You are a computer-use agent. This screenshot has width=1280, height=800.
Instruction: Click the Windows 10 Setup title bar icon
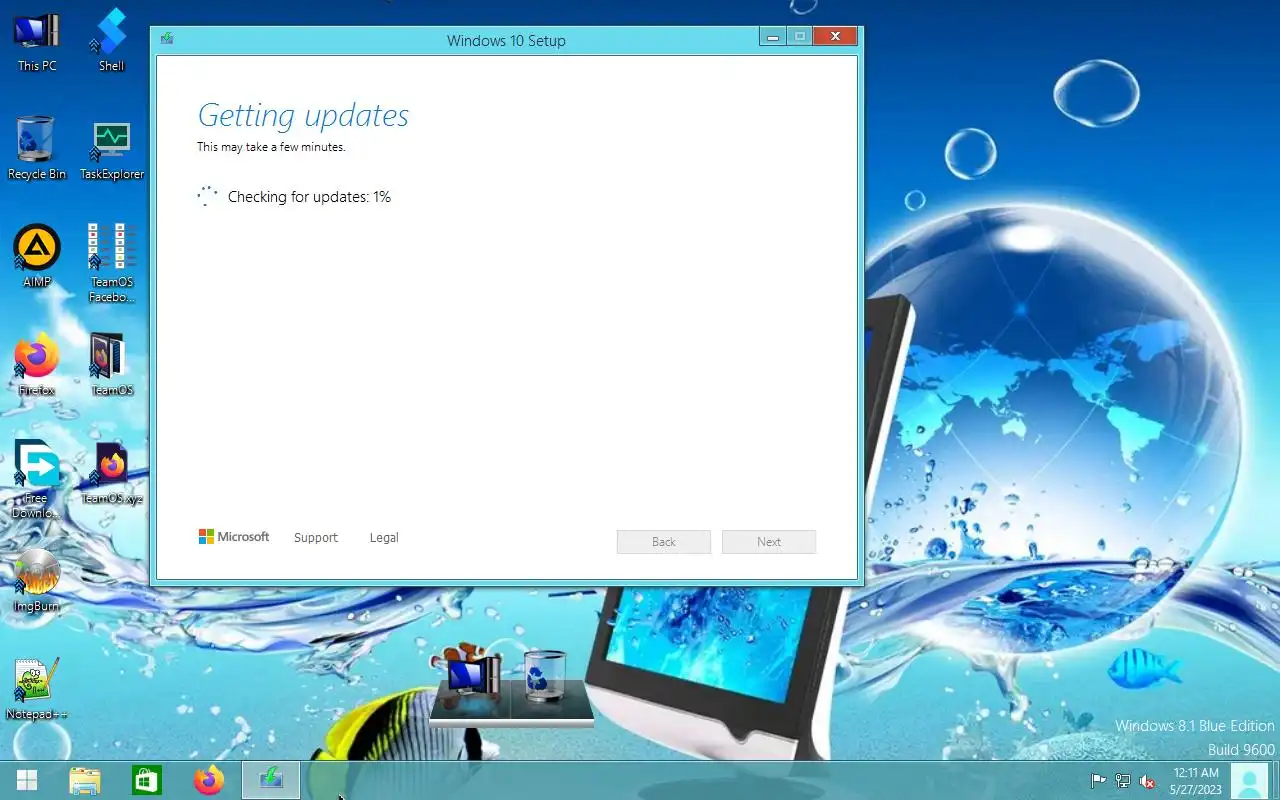[167, 39]
